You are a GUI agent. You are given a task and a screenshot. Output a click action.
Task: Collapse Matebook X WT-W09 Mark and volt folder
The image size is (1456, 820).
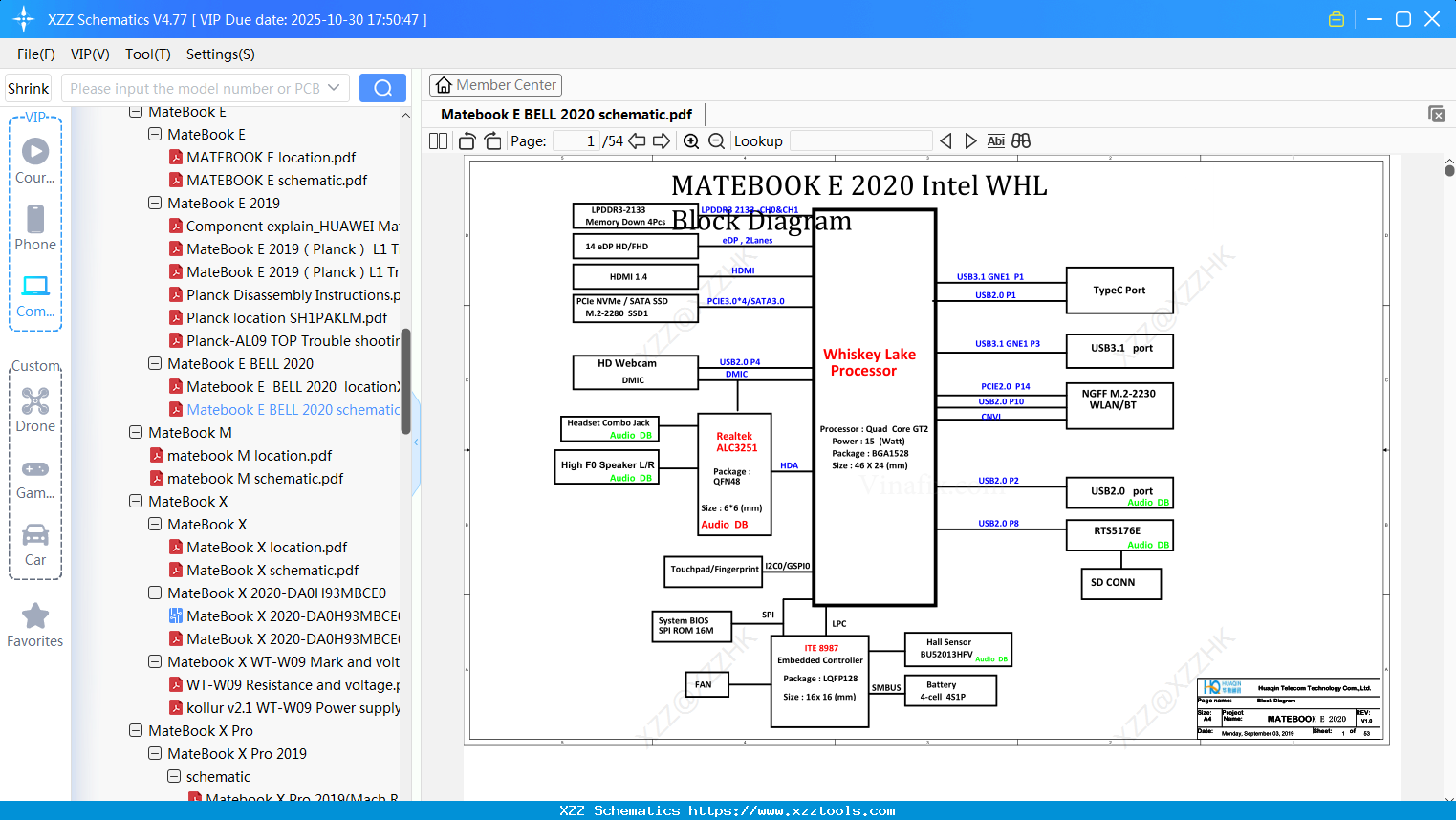point(155,662)
